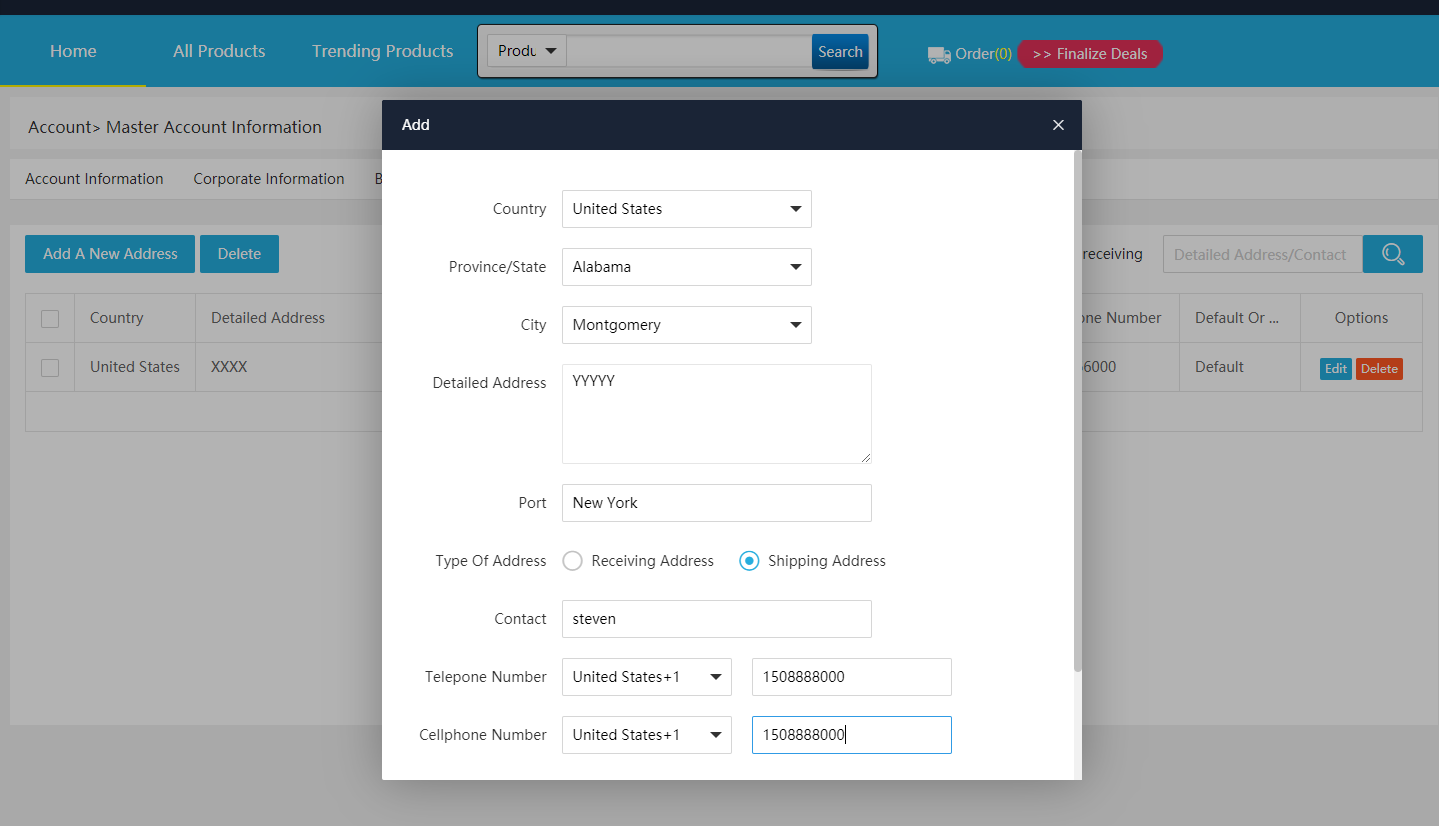Image resolution: width=1439 pixels, height=826 pixels.
Task: Click the top Search button
Action: 840,52
